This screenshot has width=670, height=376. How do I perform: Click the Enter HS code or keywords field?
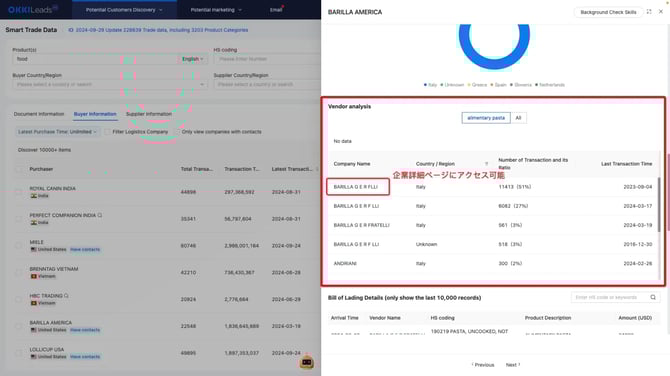[x=610, y=297]
